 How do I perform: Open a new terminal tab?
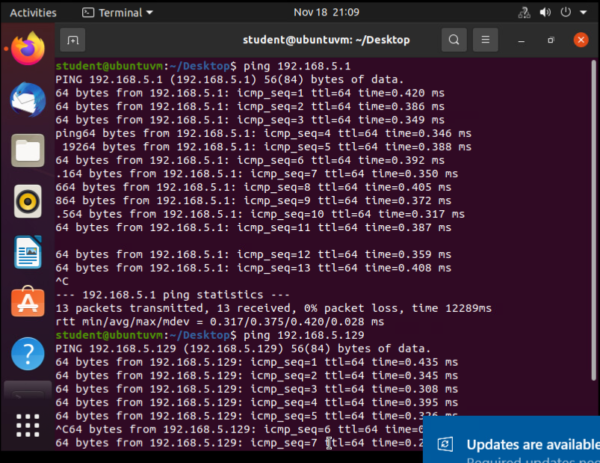click(x=73, y=40)
